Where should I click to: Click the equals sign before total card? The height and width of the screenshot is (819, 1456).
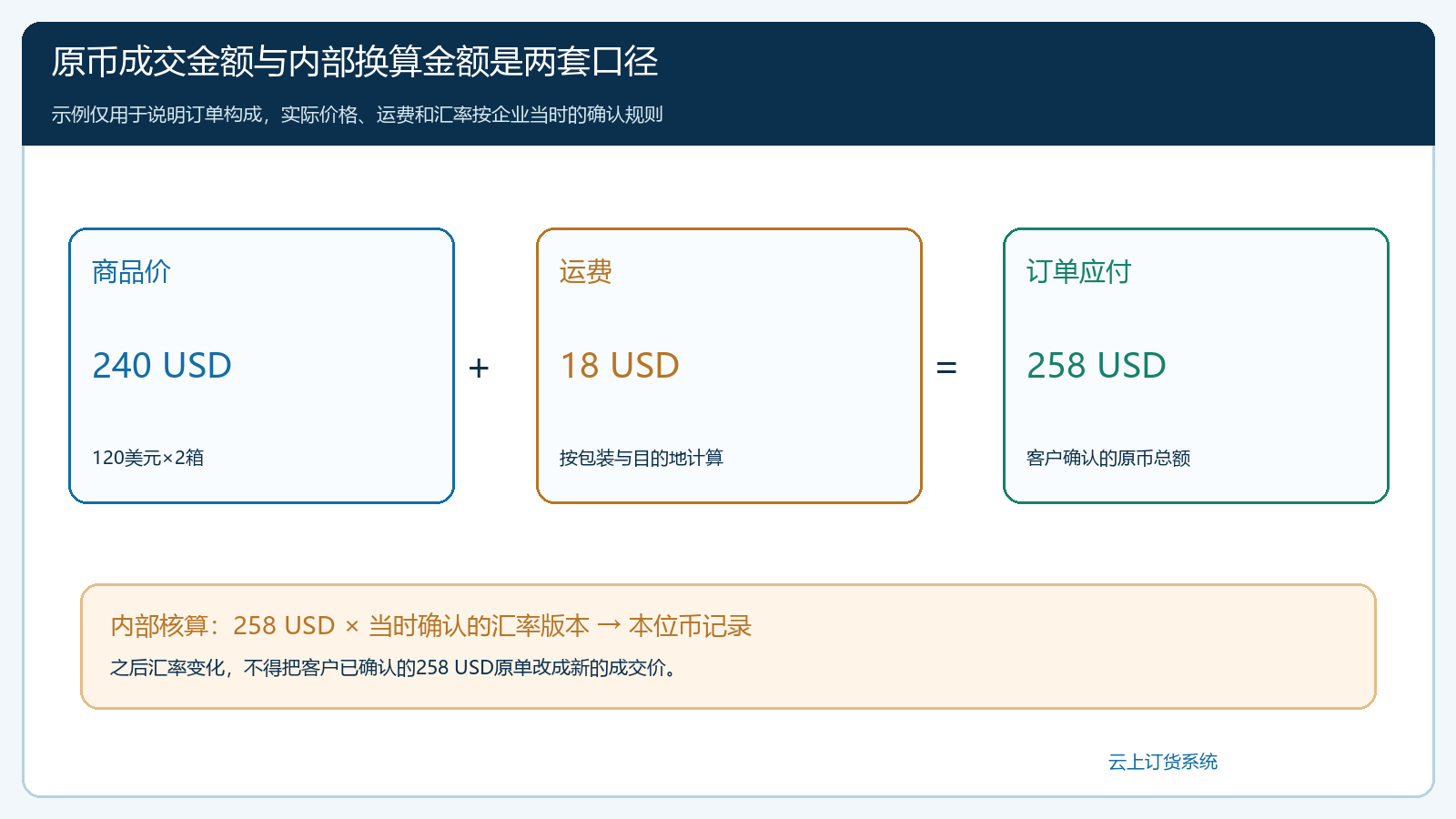pyautogui.click(x=946, y=368)
